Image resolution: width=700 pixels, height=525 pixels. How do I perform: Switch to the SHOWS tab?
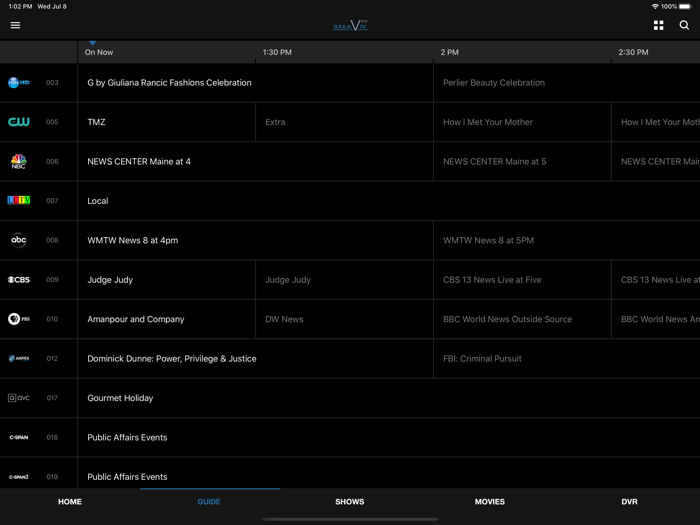click(x=350, y=502)
